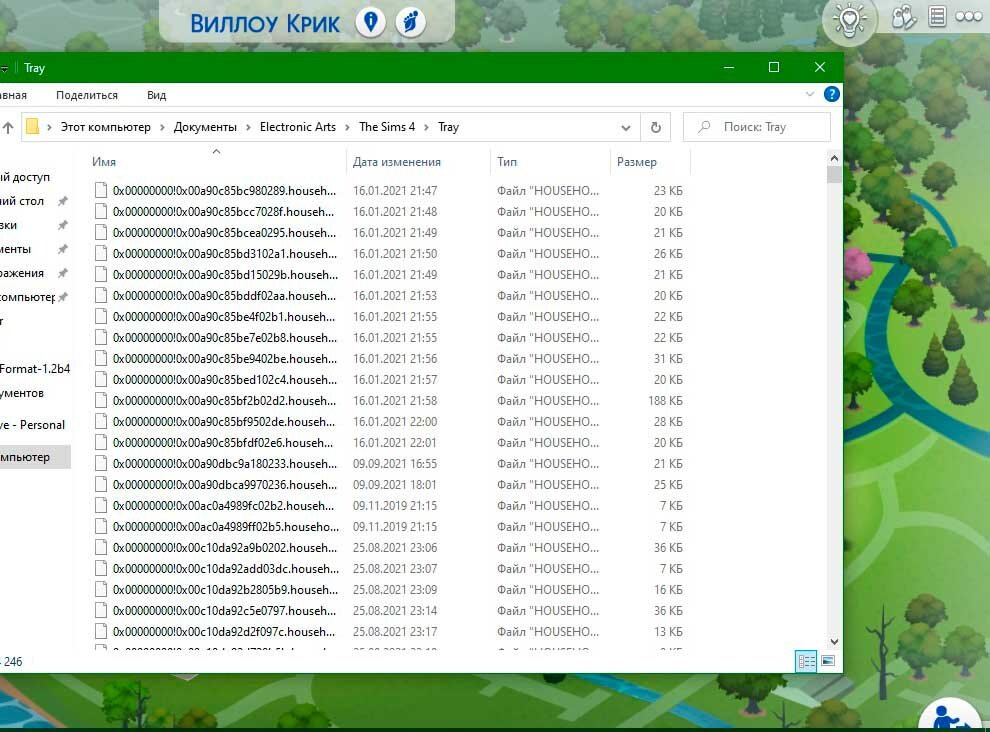Expand breadcrumb chevron before Этот компьютер
The image size is (990, 732).
(49, 128)
